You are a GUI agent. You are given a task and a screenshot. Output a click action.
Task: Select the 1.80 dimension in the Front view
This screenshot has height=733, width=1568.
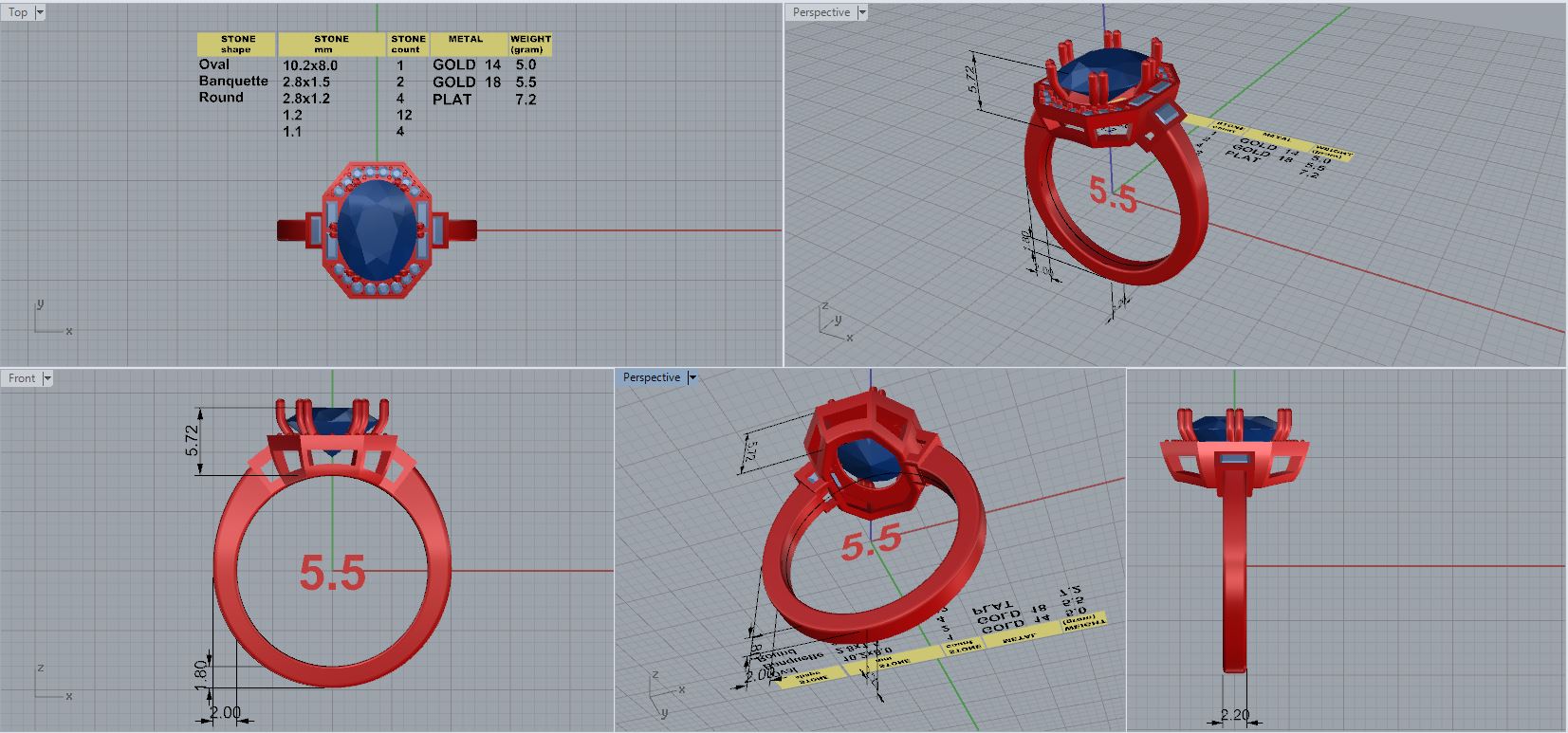pos(199,676)
